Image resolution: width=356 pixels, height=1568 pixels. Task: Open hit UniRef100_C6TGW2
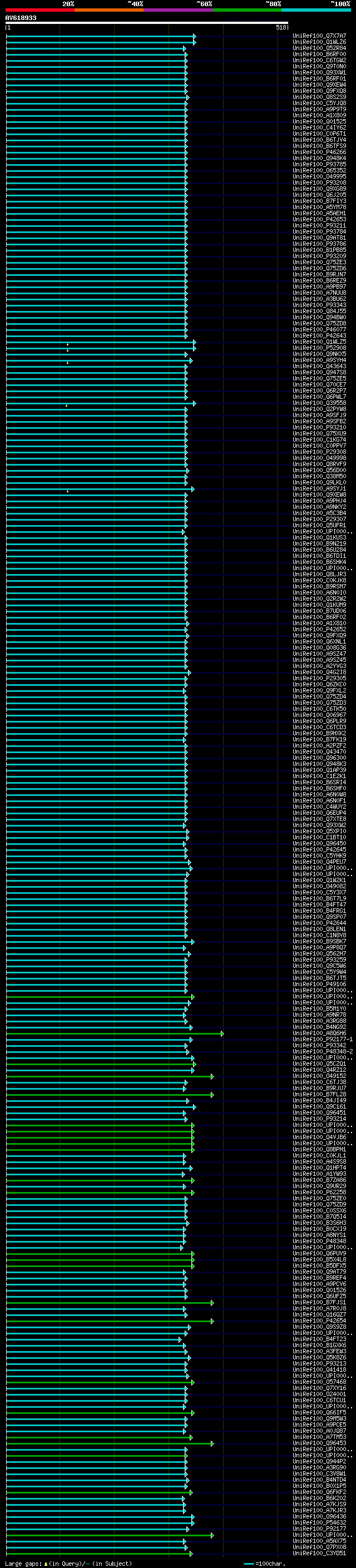[x=319, y=60]
